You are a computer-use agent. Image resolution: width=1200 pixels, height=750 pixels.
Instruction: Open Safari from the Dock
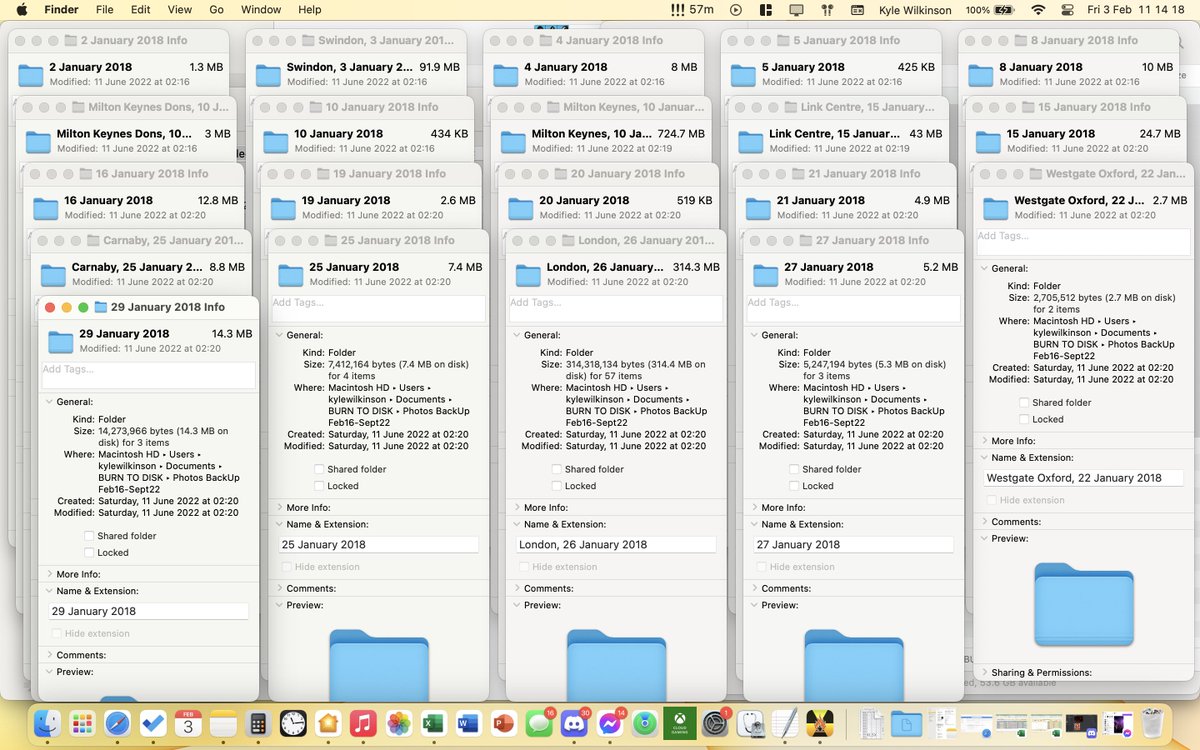(x=117, y=722)
